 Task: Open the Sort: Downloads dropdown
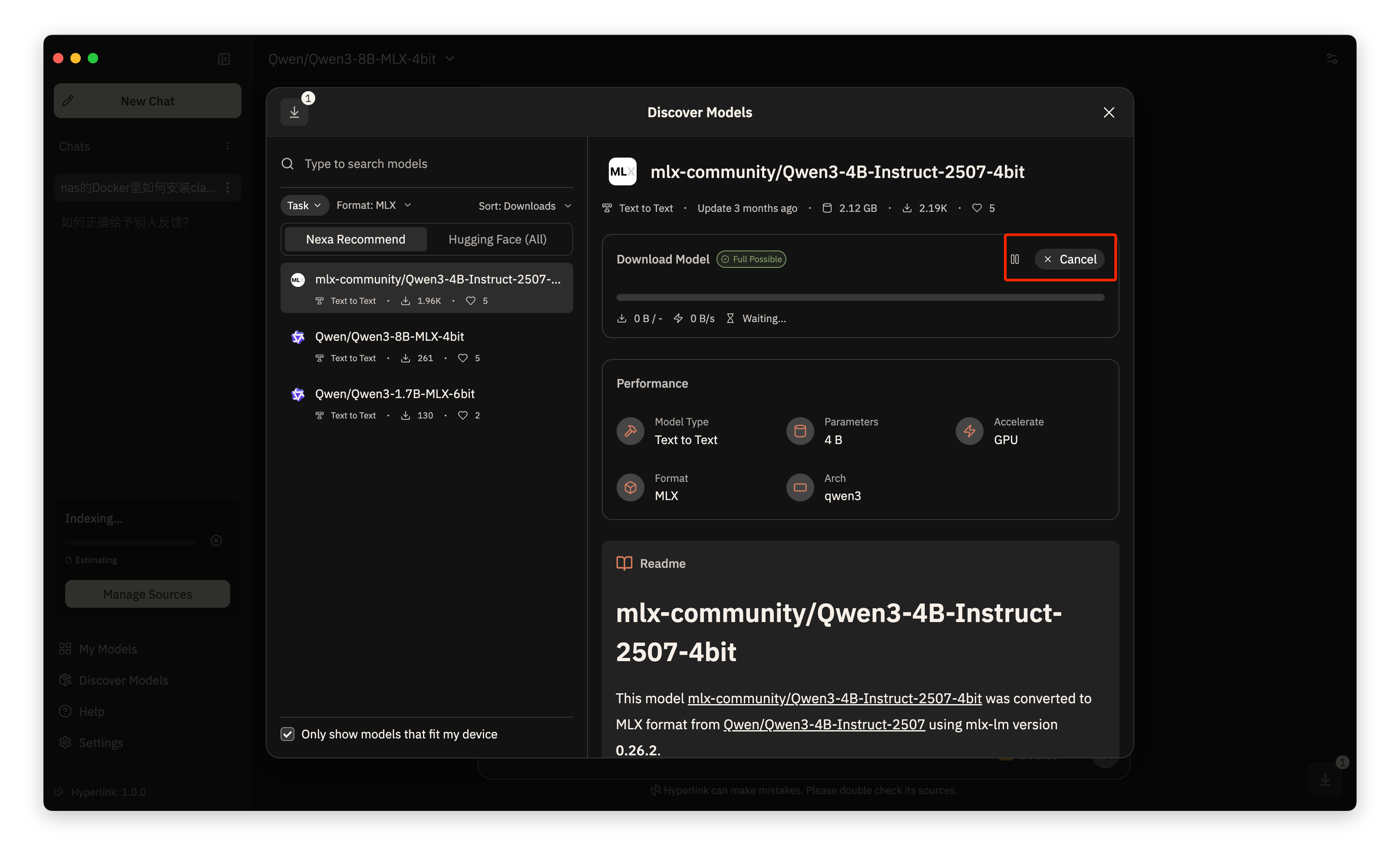(524, 206)
